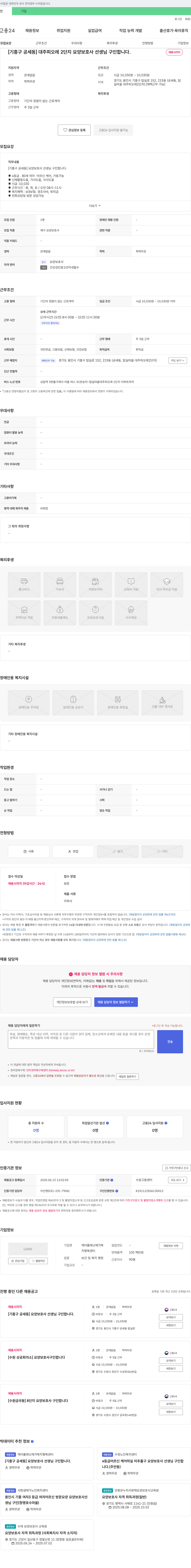Click the 고용24 logo
This screenshot has width=191, height=1568.
pos(7,30)
